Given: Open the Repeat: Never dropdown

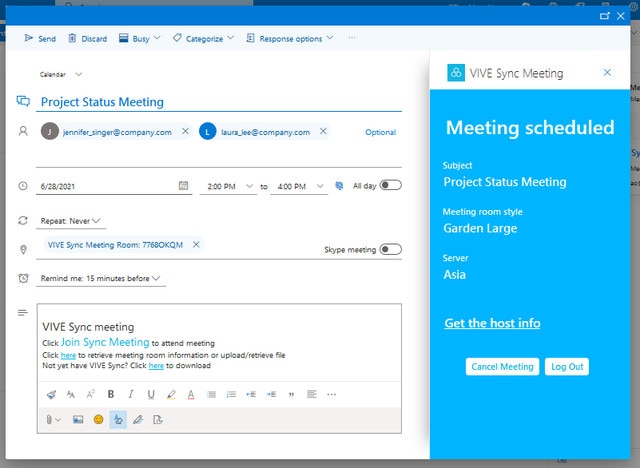Looking at the screenshot, I should pos(71,221).
